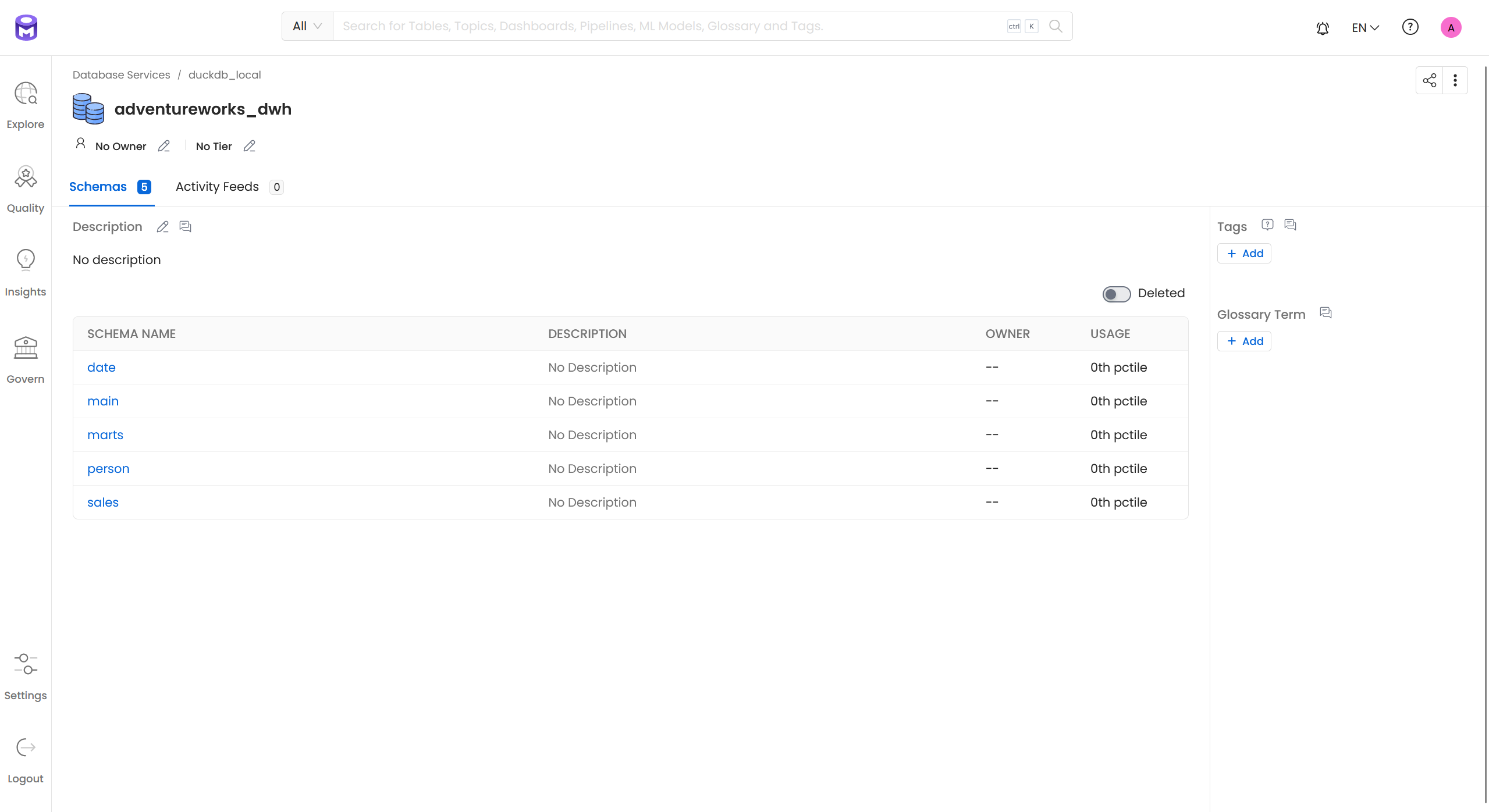Open the Quality section icon
1489x812 pixels.
coord(26,177)
